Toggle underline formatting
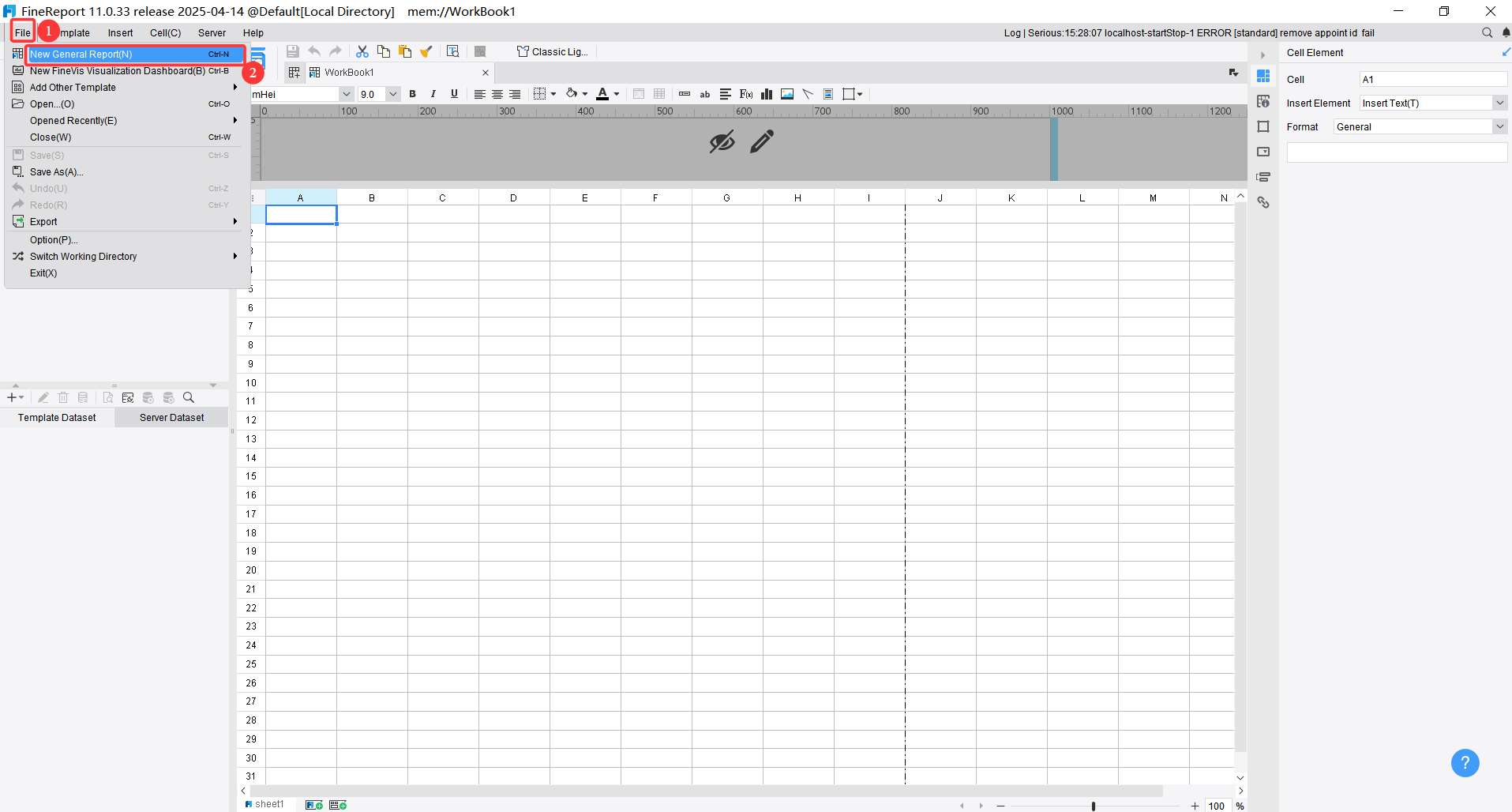Screen dimensions: 1512x812 coord(454,94)
